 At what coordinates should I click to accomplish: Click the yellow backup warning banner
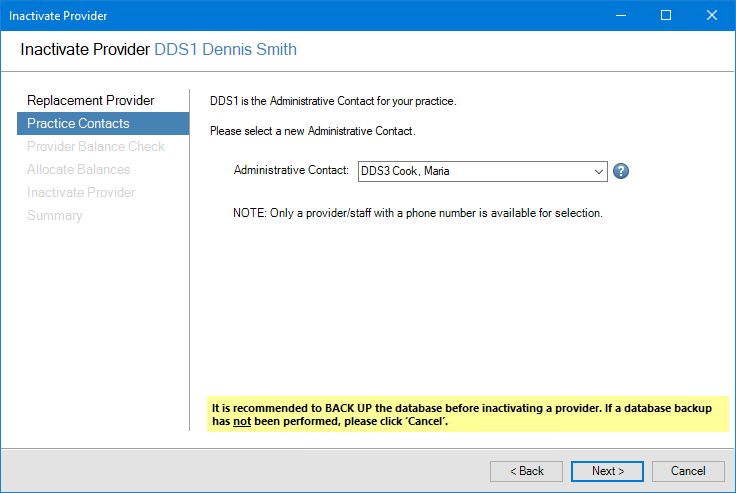coord(468,414)
